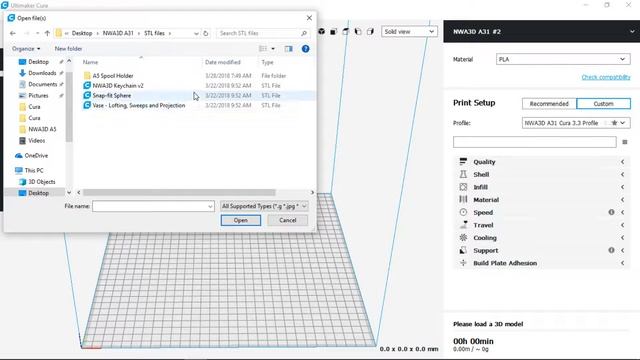Select the Snap-fit Sphere file icon

pyautogui.click(x=87, y=95)
